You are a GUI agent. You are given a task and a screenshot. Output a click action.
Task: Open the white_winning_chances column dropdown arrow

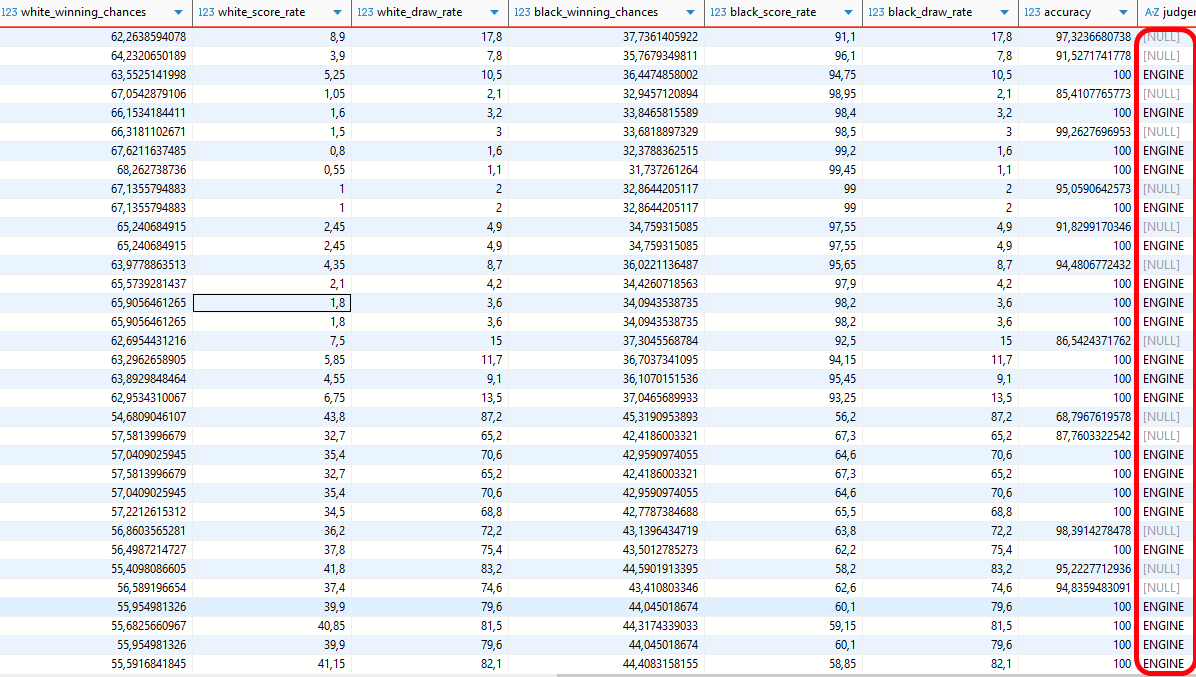click(x=178, y=13)
